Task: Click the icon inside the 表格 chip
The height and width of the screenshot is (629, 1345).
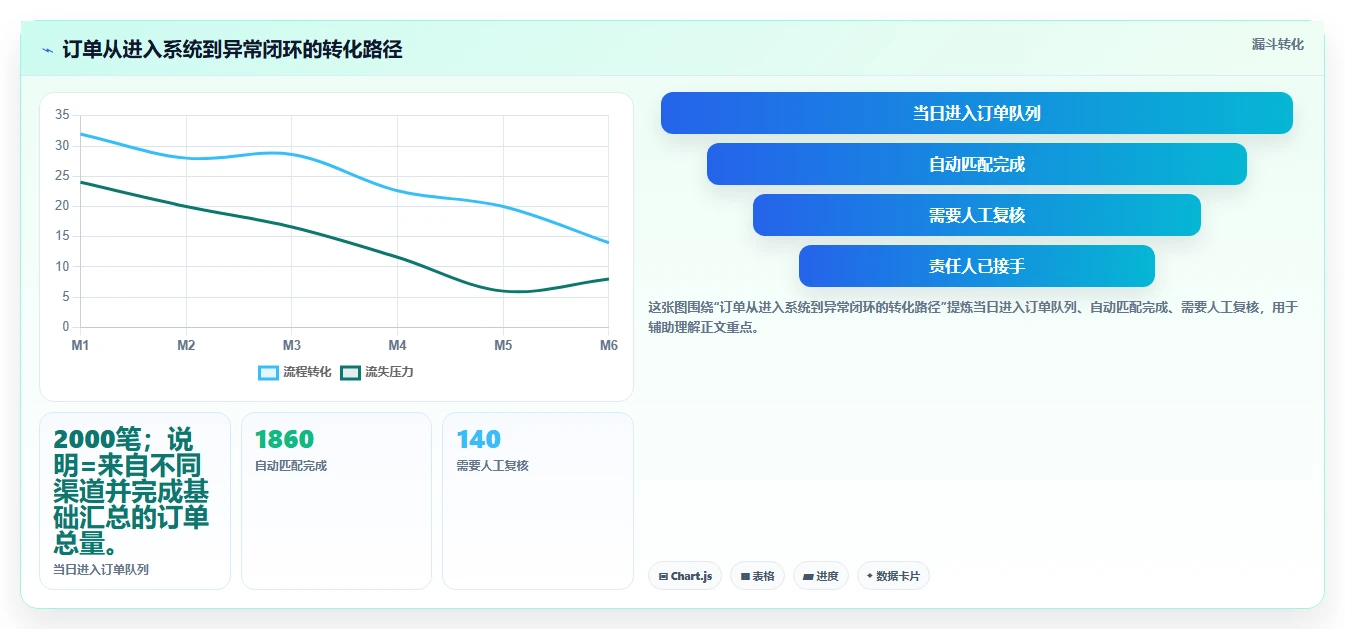Action: (x=745, y=576)
